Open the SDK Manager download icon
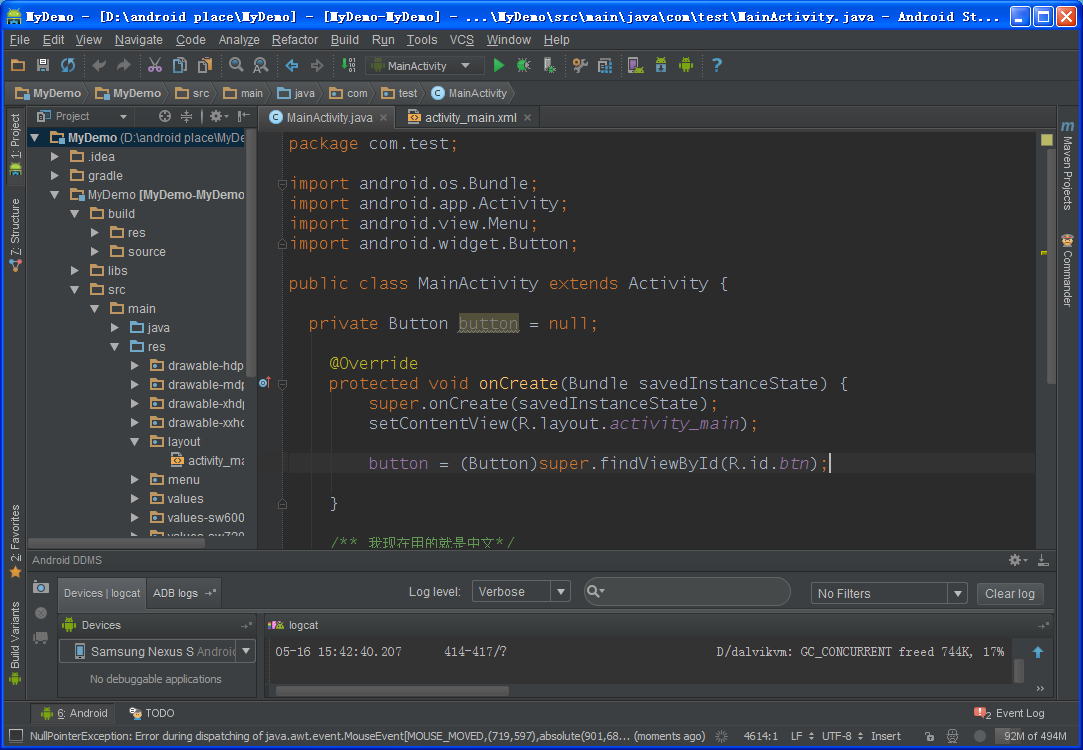 661,66
